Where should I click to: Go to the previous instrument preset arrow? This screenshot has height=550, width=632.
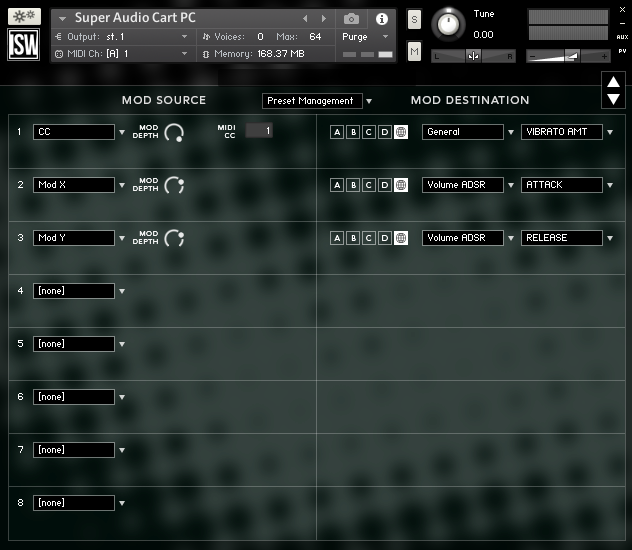(305, 19)
